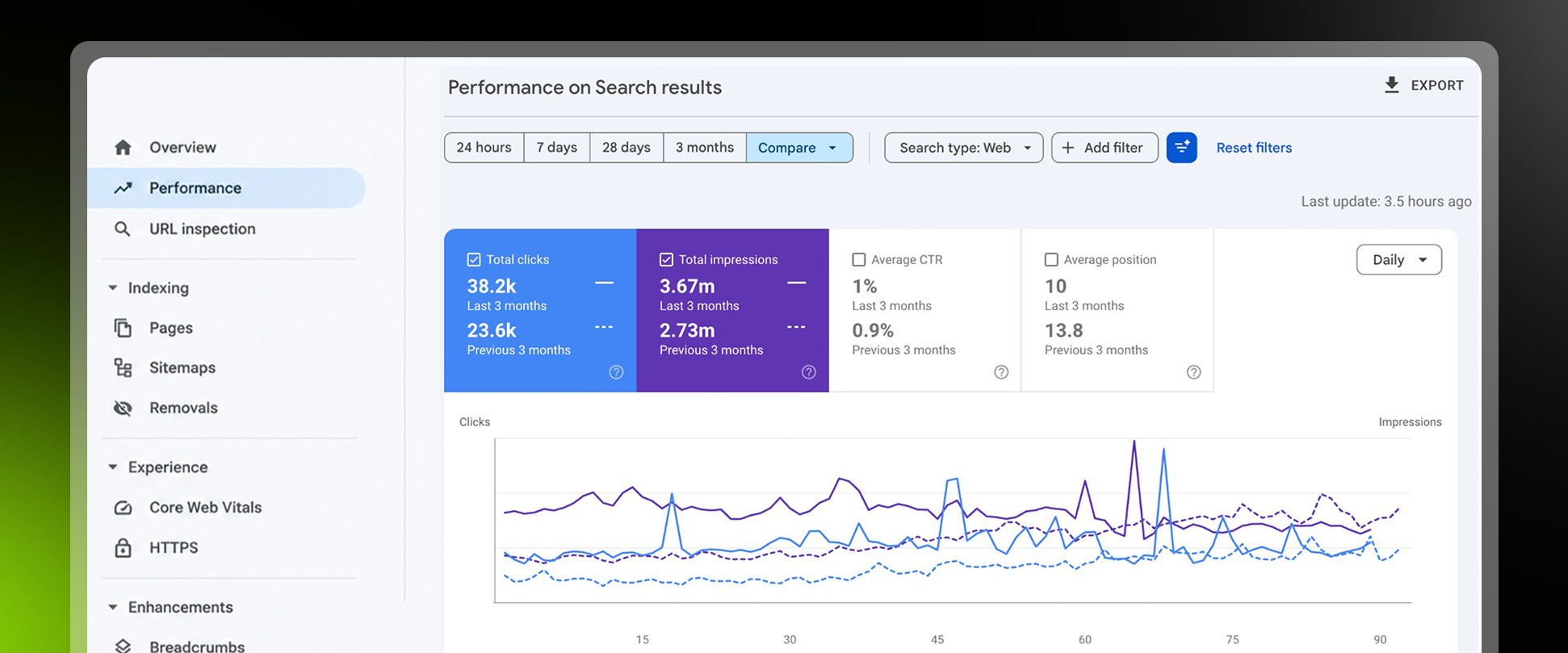Click the Overview home icon

point(123,147)
